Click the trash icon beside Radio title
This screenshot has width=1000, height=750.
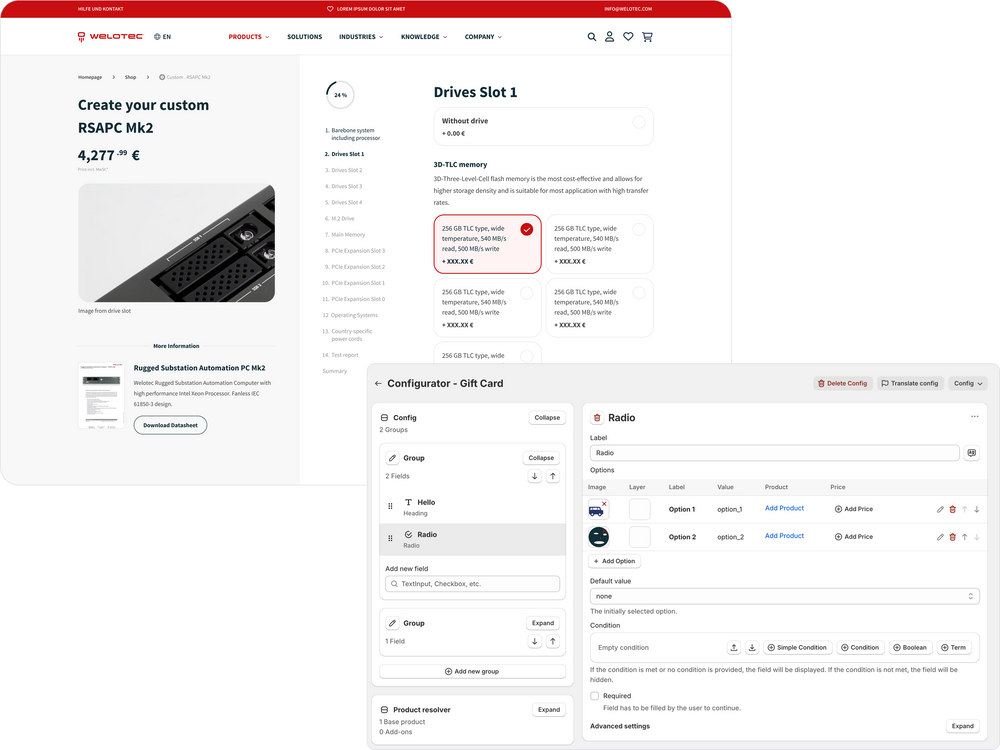click(597, 418)
